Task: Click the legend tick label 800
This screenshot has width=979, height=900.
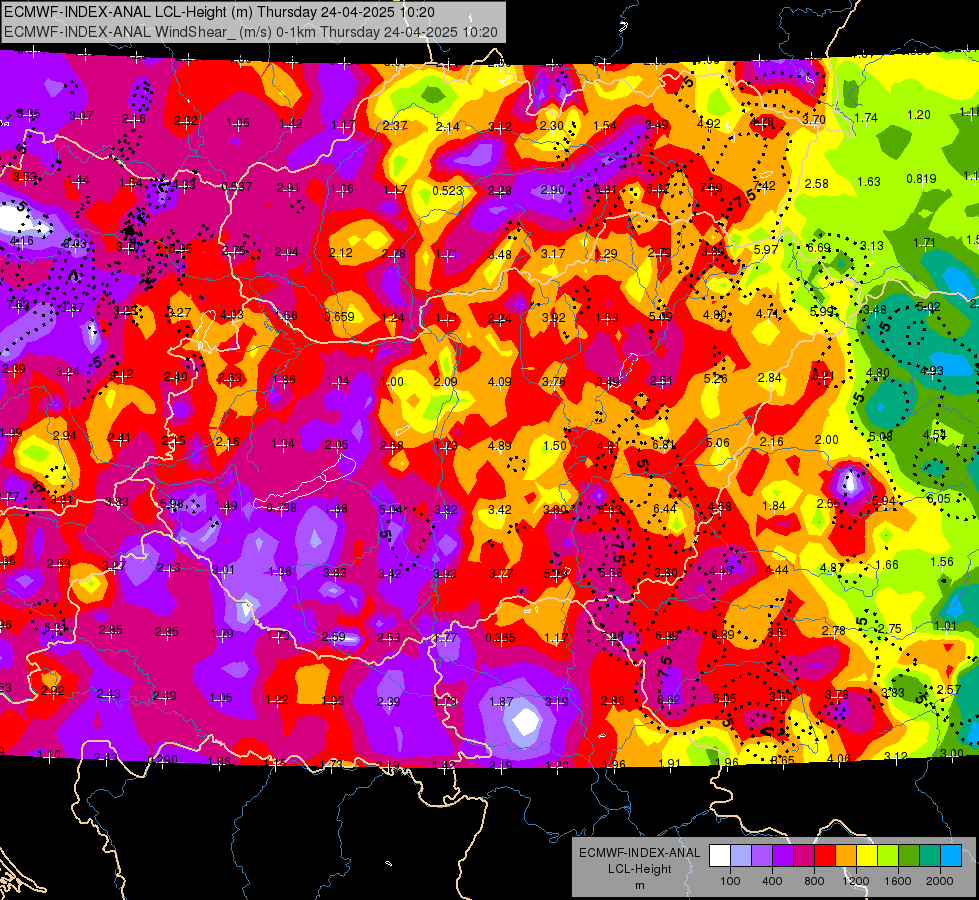Action: [814, 881]
